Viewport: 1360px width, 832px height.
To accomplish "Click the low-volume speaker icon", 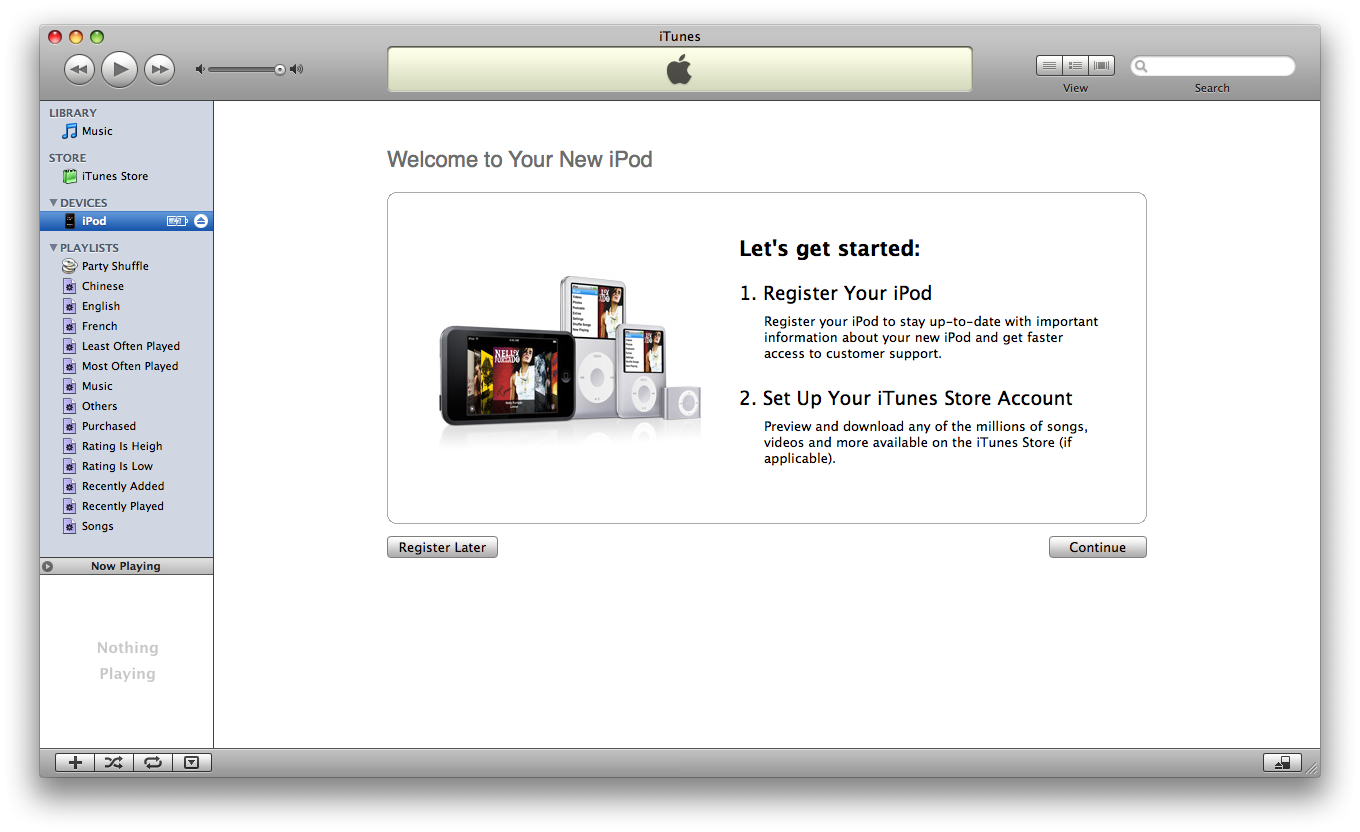I will [x=200, y=69].
